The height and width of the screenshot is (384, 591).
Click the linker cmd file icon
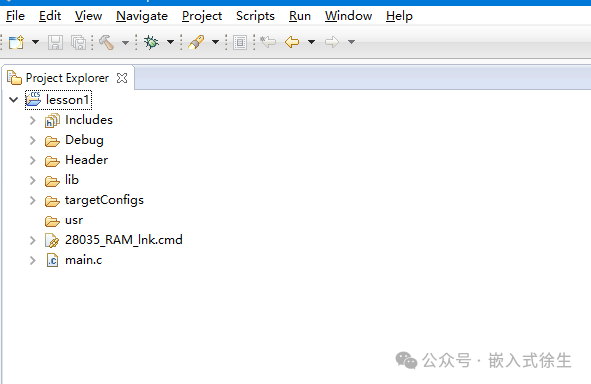click(x=52, y=240)
